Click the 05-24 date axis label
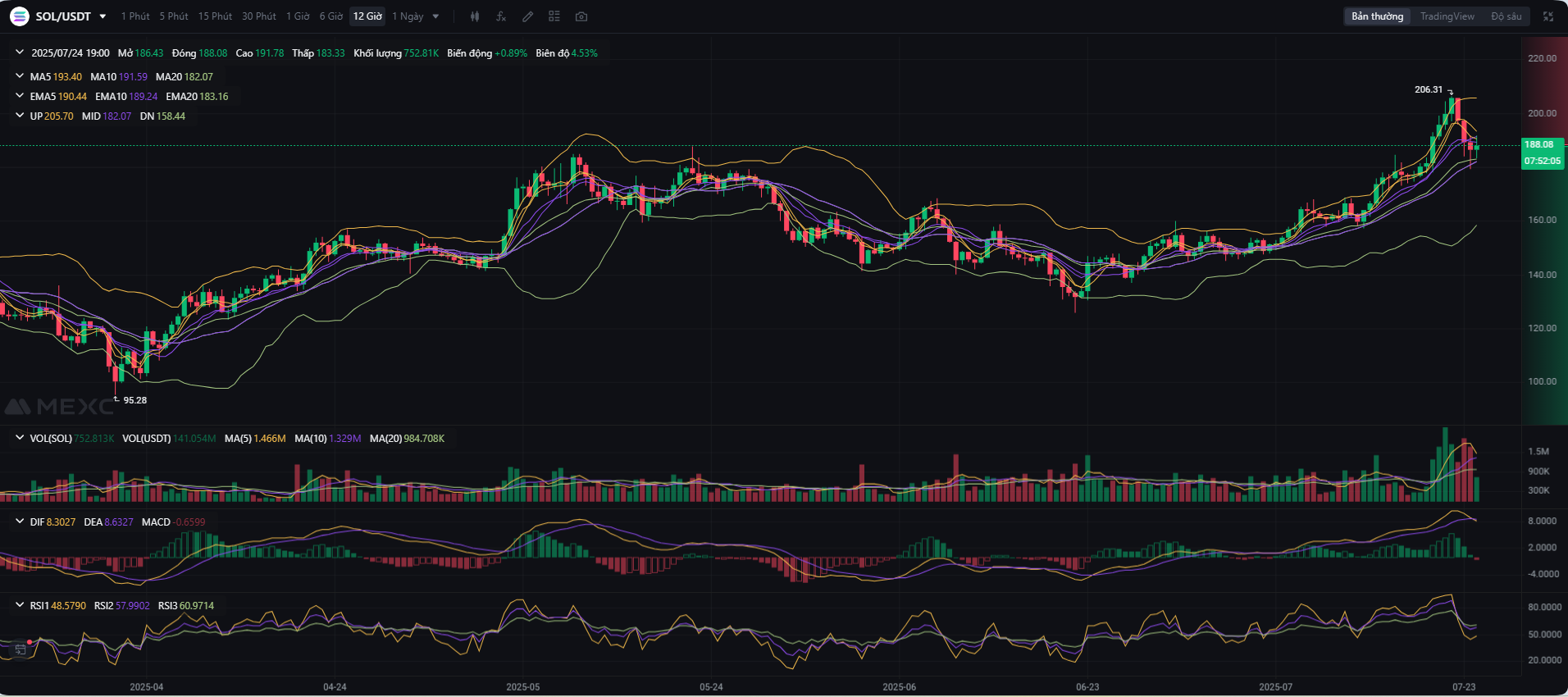The height and width of the screenshot is (697, 1568). (711, 687)
